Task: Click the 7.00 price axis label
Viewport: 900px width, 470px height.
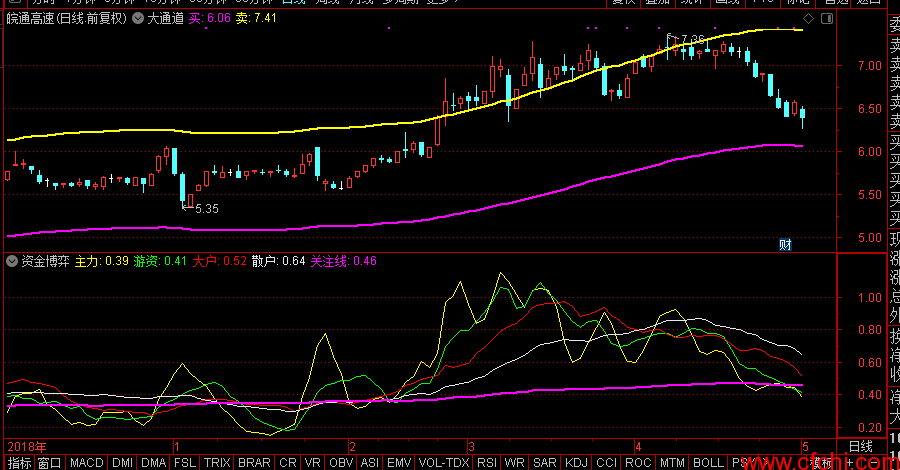Action: pyautogui.click(x=870, y=66)
